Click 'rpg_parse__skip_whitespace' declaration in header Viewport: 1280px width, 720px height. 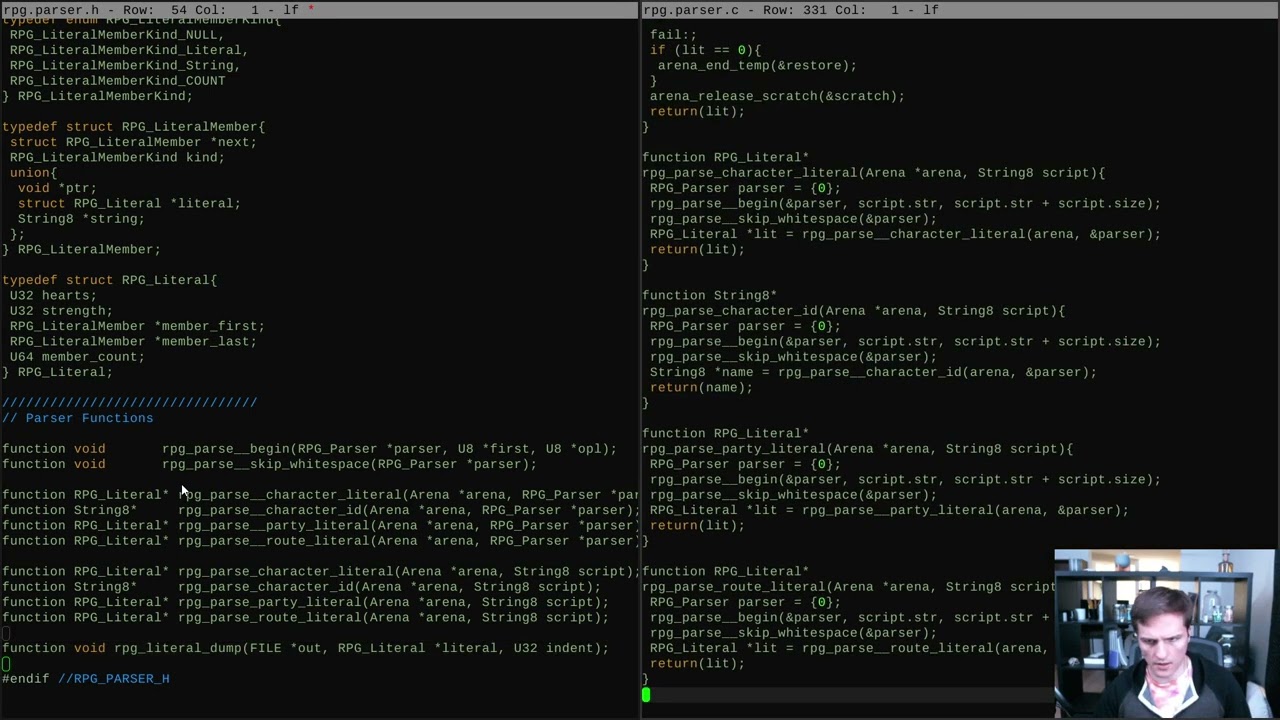270,464
